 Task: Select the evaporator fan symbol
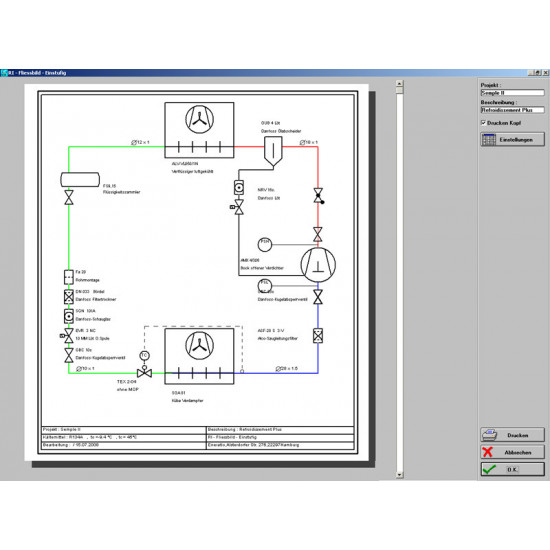click(199, 346)
